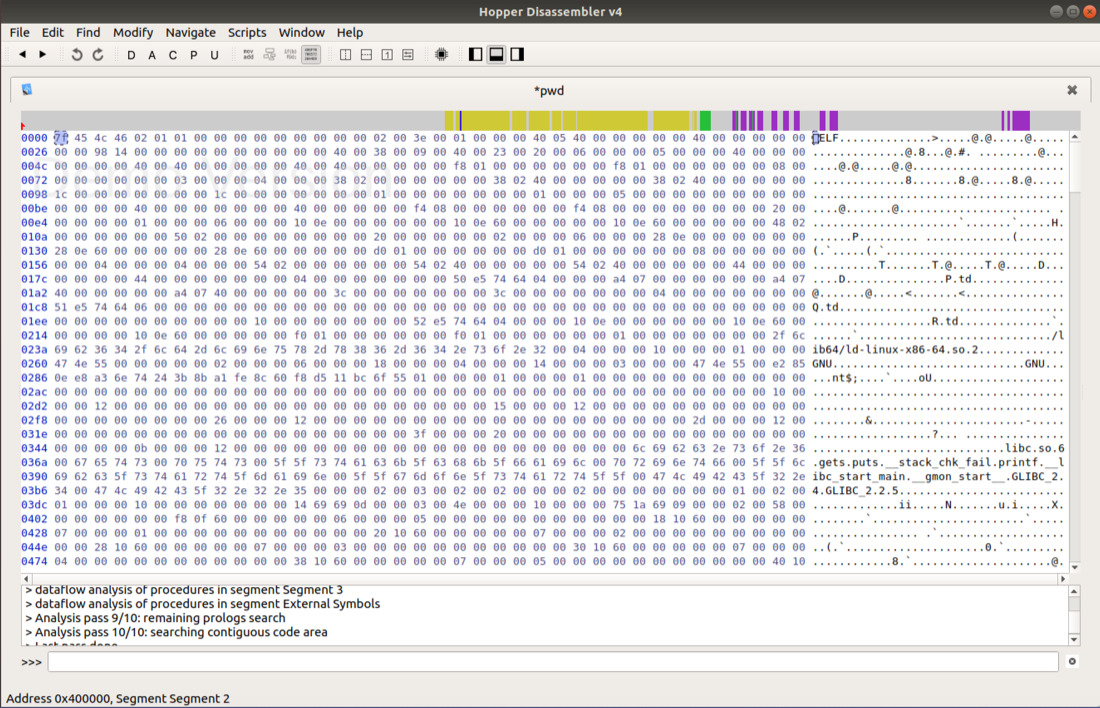Image resolution: width=1100 pixels, height=708 pixels.
Task: Mark as data with D button
Action: [x=131, y=55]
